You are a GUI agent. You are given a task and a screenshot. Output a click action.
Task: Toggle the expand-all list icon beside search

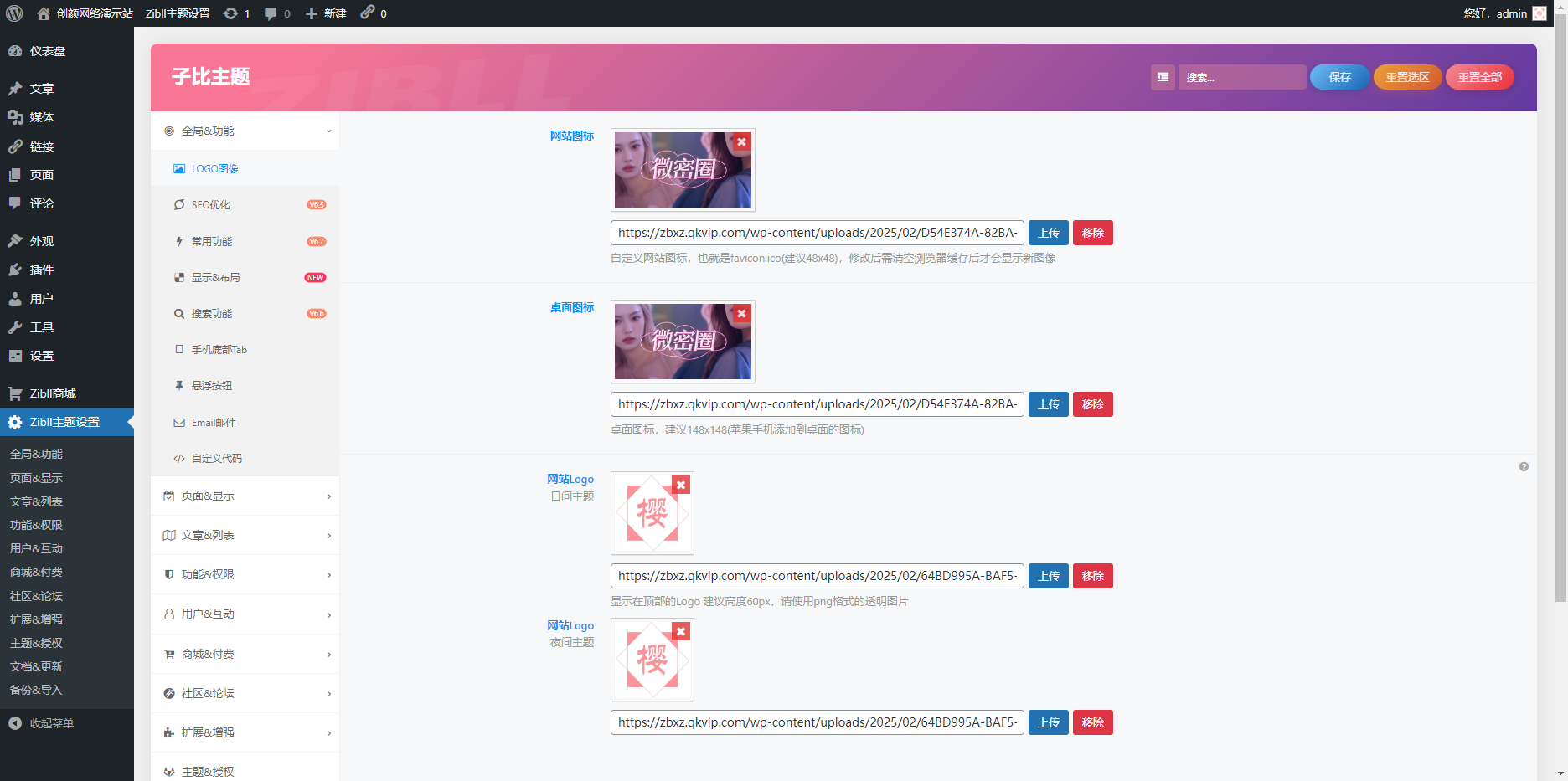coord(1163,77)
